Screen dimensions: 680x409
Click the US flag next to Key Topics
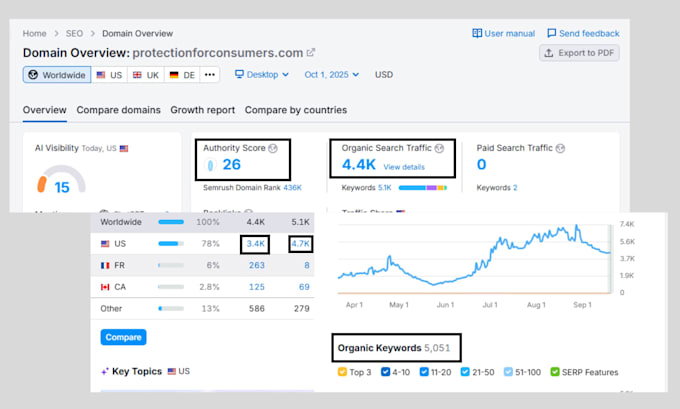(172, 371)
